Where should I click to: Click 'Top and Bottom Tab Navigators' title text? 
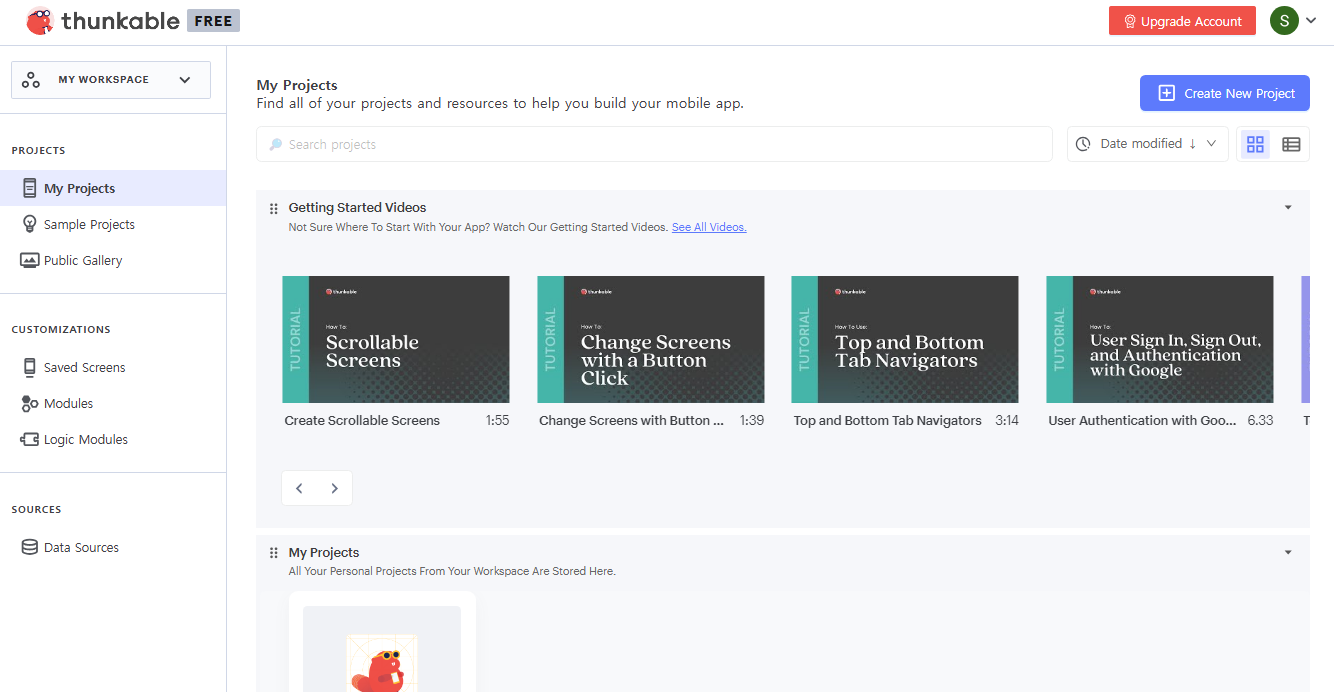888,421
